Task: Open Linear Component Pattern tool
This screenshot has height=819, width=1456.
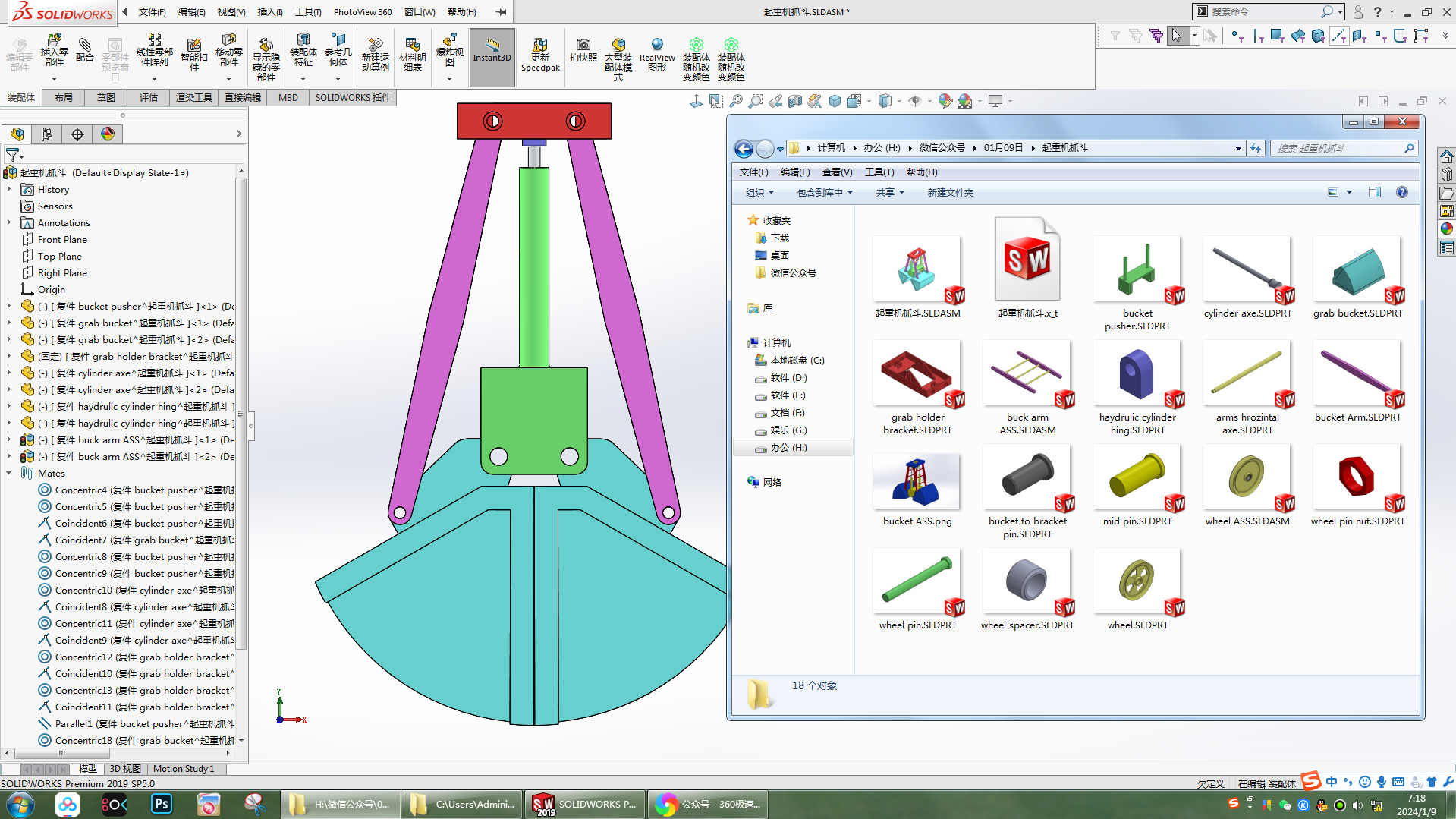Action: [154, 50]
